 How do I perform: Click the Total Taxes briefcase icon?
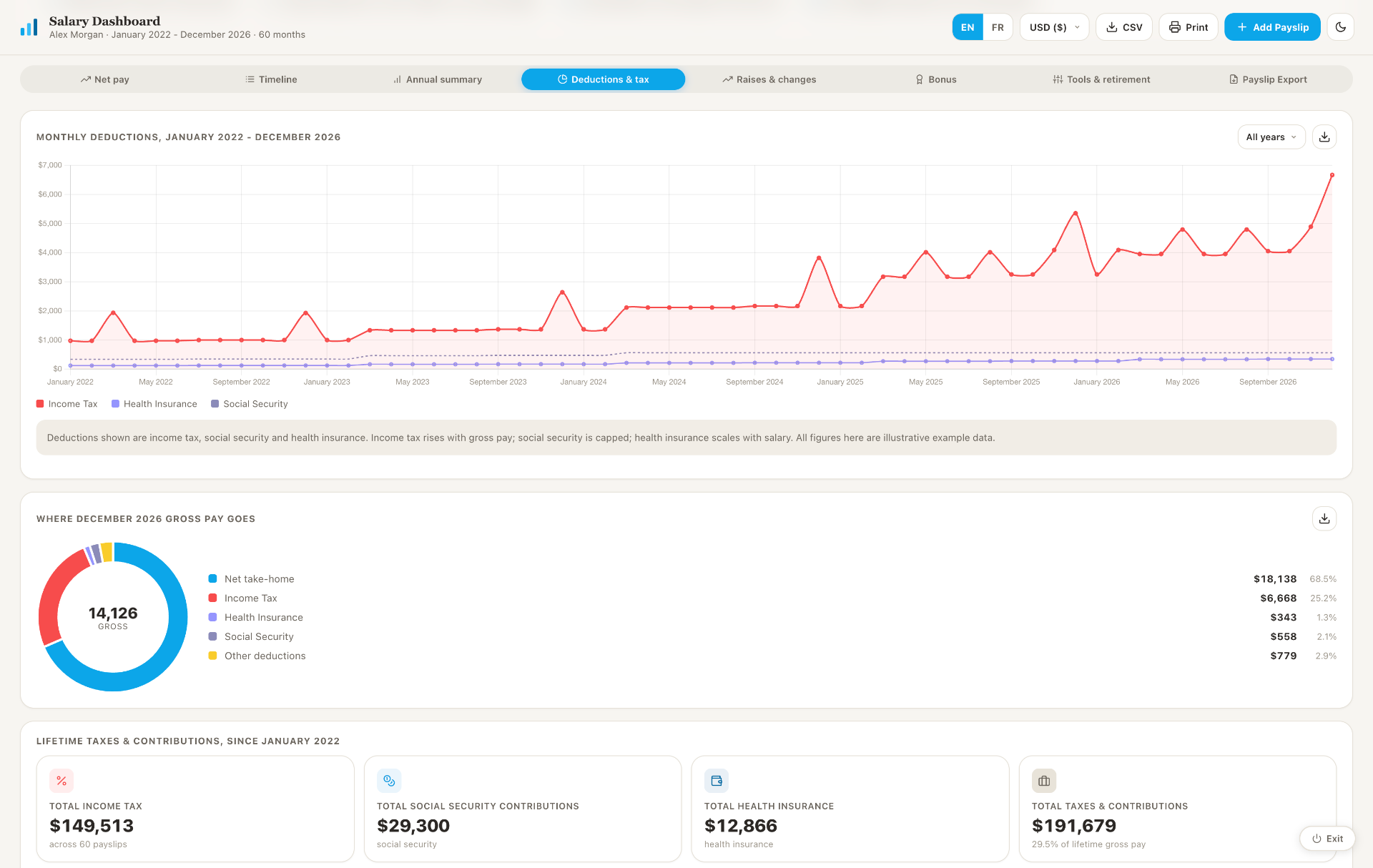point(1044,781)
